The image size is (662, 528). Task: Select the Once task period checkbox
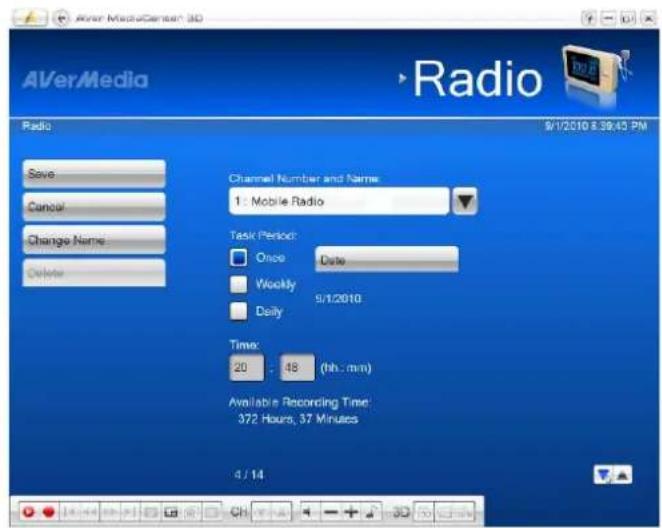239,257
